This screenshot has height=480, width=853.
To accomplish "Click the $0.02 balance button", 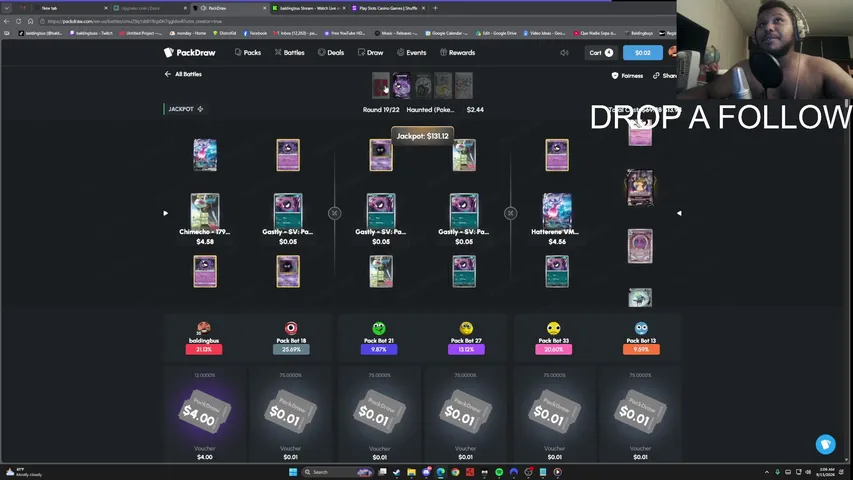I will click(642, 53).
